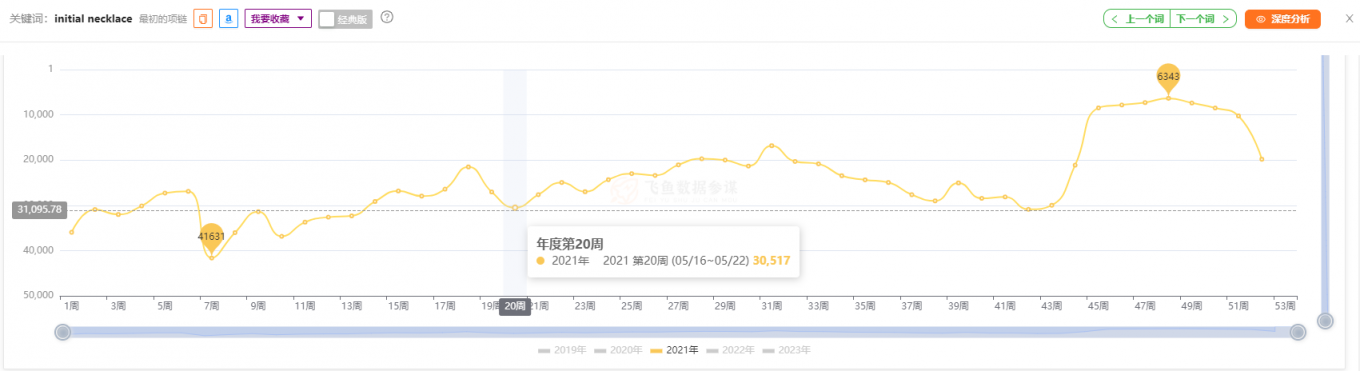The image size is (1360, 371).
Task: Click right handle of horizontal zoom slider
Action: 1297,332
